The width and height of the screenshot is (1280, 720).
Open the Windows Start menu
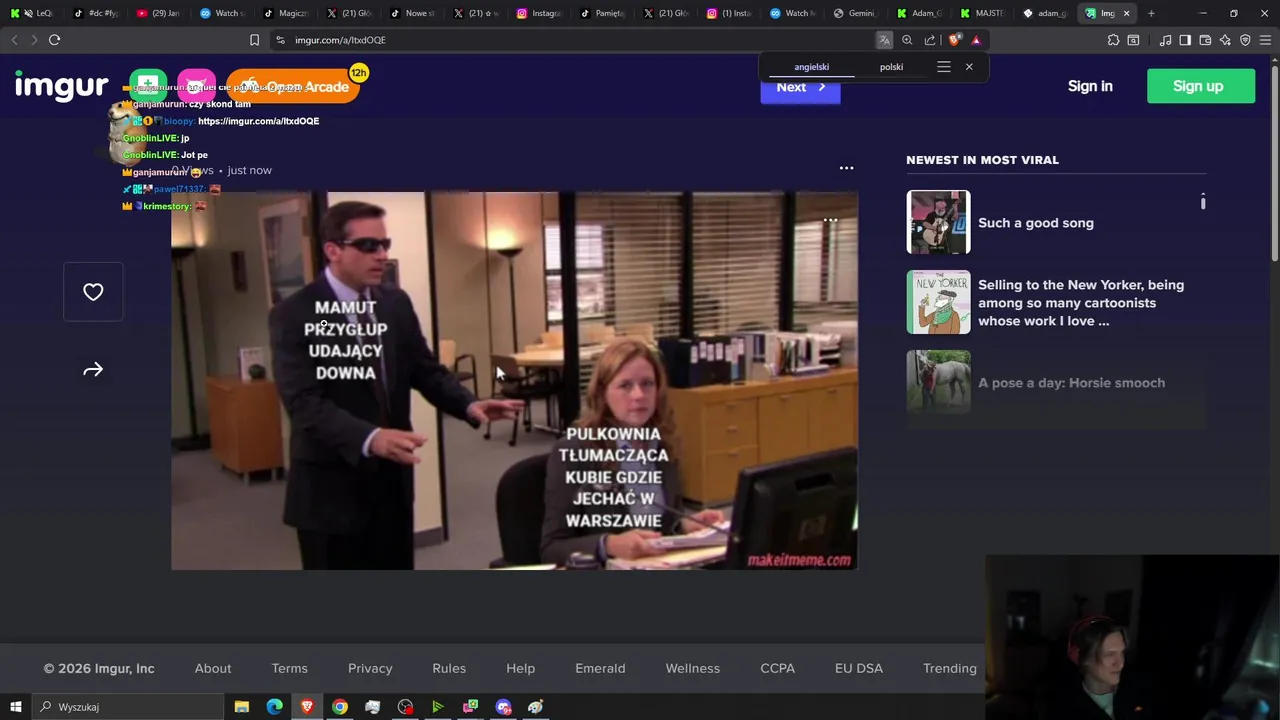click(x=15, y=707)
